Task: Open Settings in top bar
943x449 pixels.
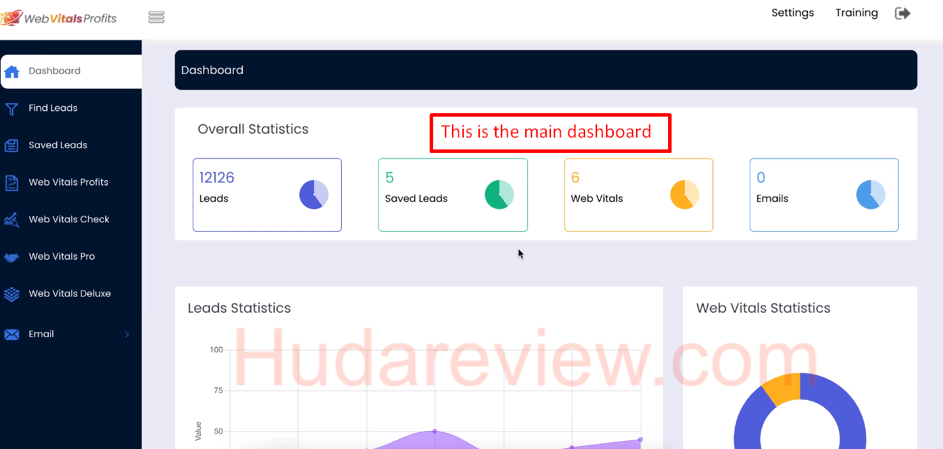Action: click(x=793, y=13)
